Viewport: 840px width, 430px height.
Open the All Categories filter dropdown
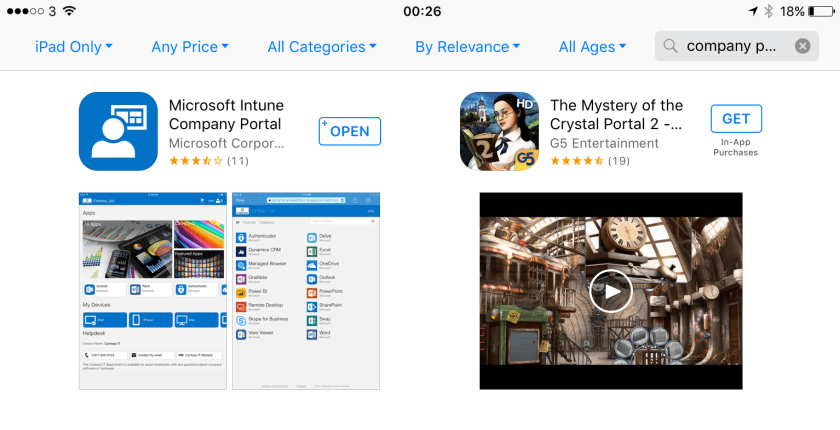coord(322,46)
